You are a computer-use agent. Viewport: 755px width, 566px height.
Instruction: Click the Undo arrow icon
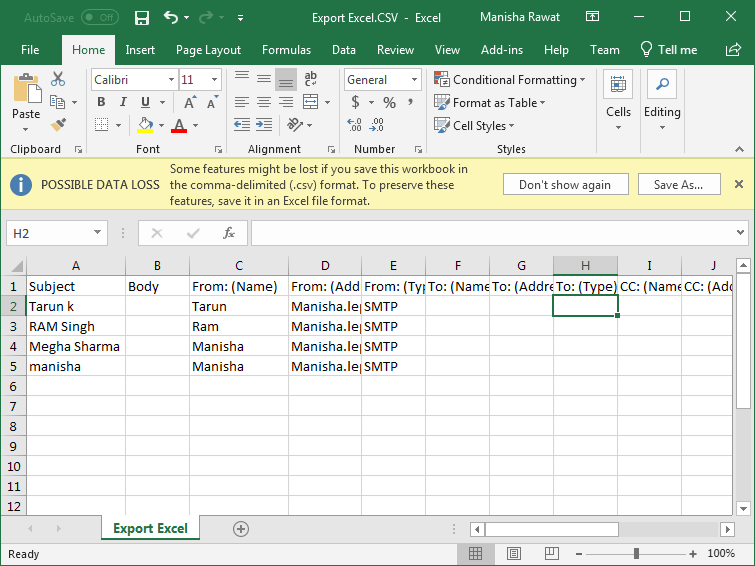coord(170,18)
